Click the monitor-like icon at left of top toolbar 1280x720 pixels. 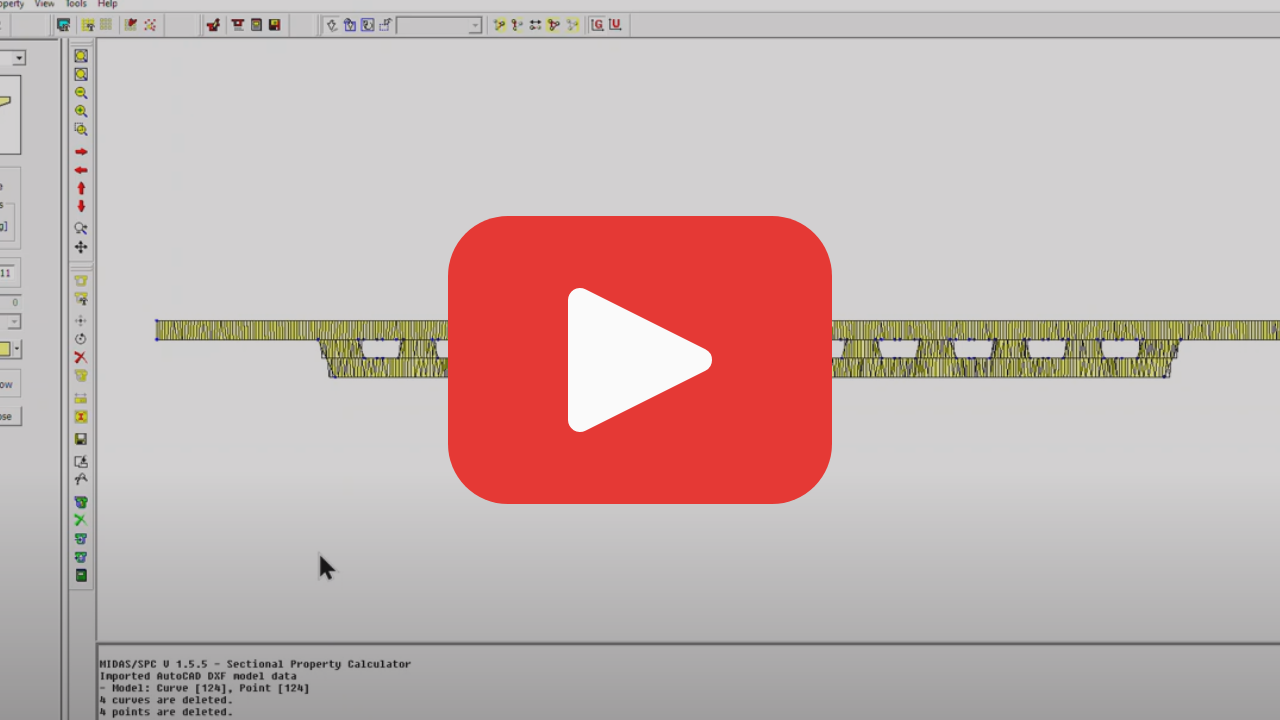[x=63, y=25]
